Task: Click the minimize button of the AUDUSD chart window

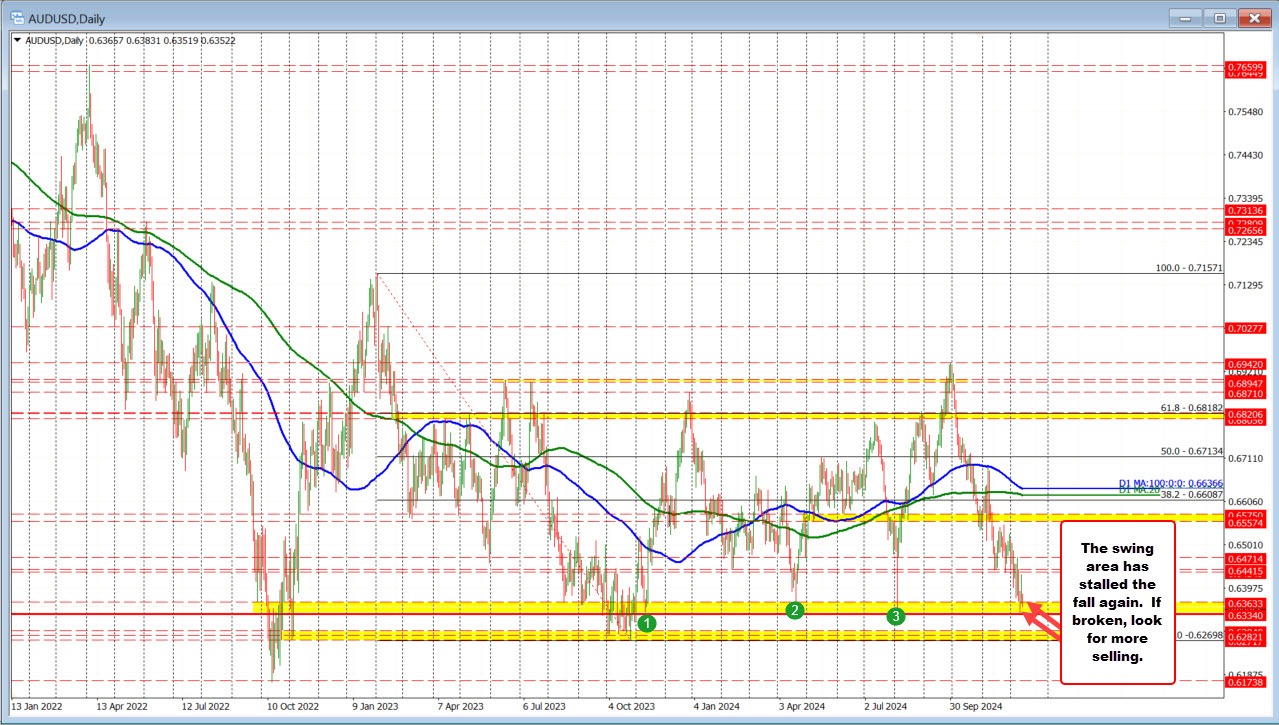Action: click(1184, 18)
